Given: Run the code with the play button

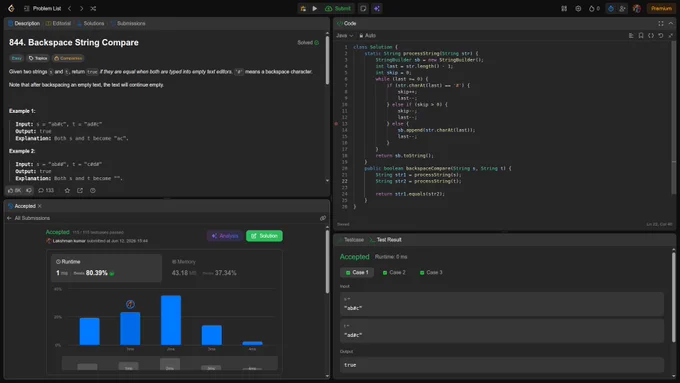Looking at the screenshot, I should pyautogui.click(x=315, y=8).
